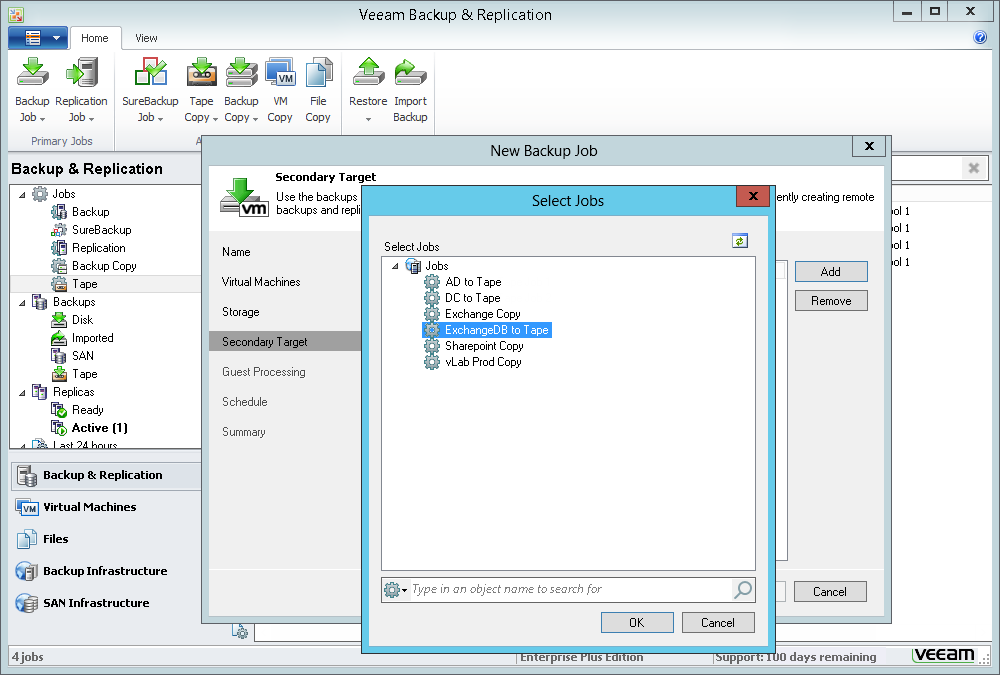This screenshot has width=1000, height=675.
Task: Select Disk under Backups
Action: tap(72, 320)
